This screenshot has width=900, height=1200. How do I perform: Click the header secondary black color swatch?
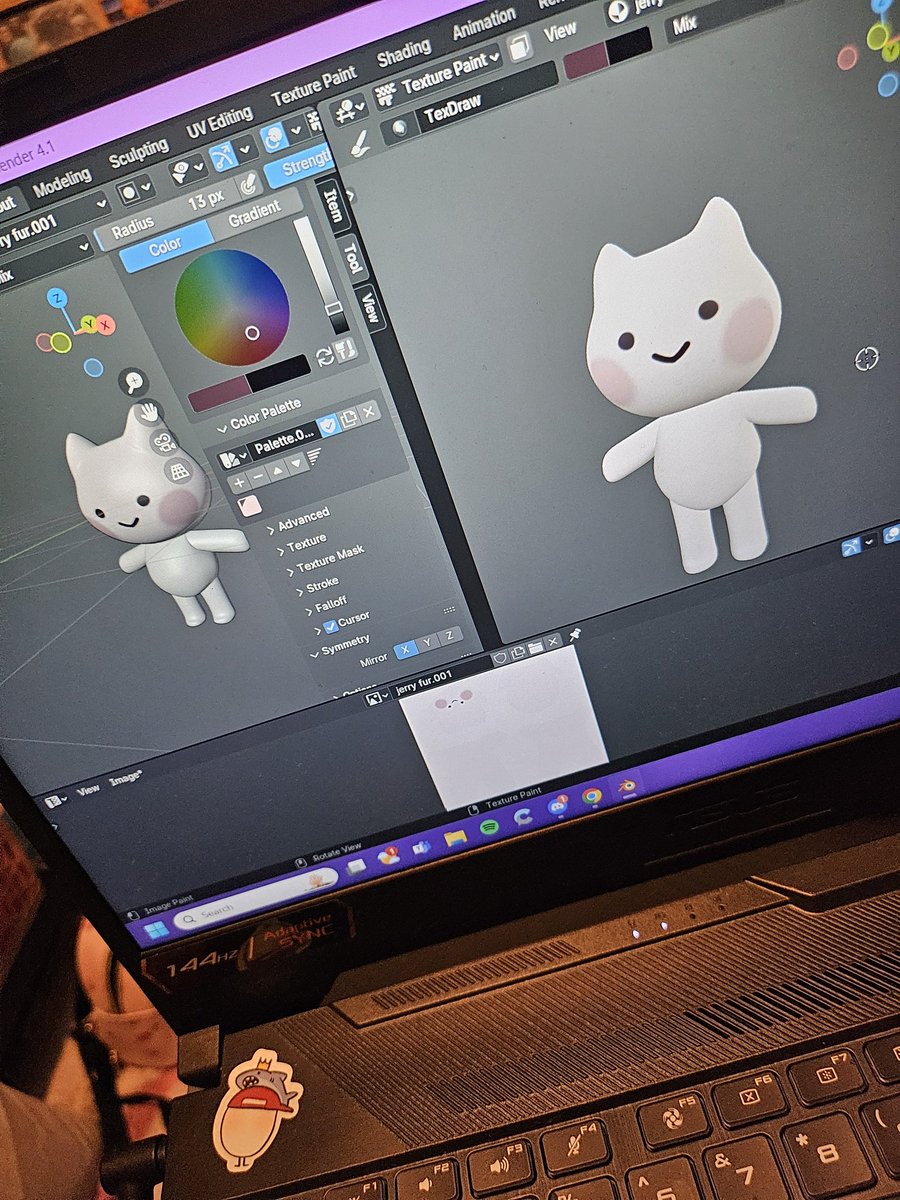629,45
